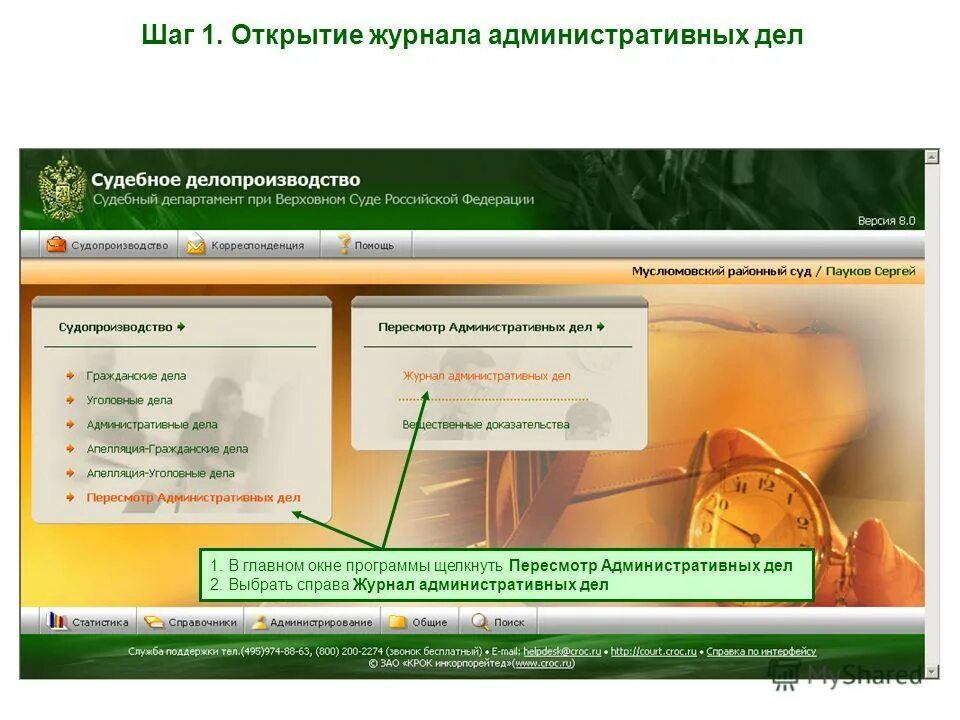Click the Корреспонденция envelope icon
Screen dimensions: 960x720
[x=196, y=243]
